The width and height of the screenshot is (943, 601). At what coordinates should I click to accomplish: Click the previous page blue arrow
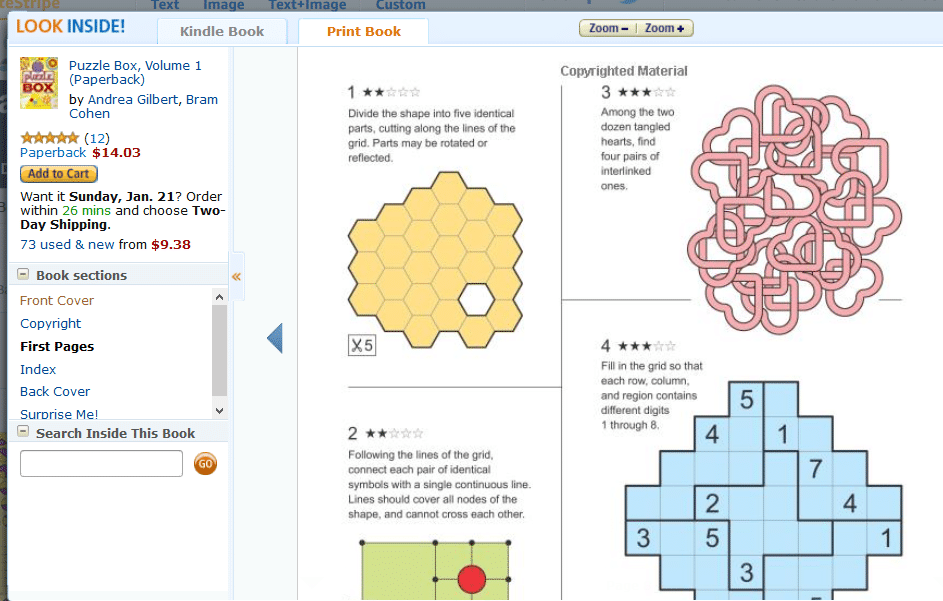pos(275,338)
